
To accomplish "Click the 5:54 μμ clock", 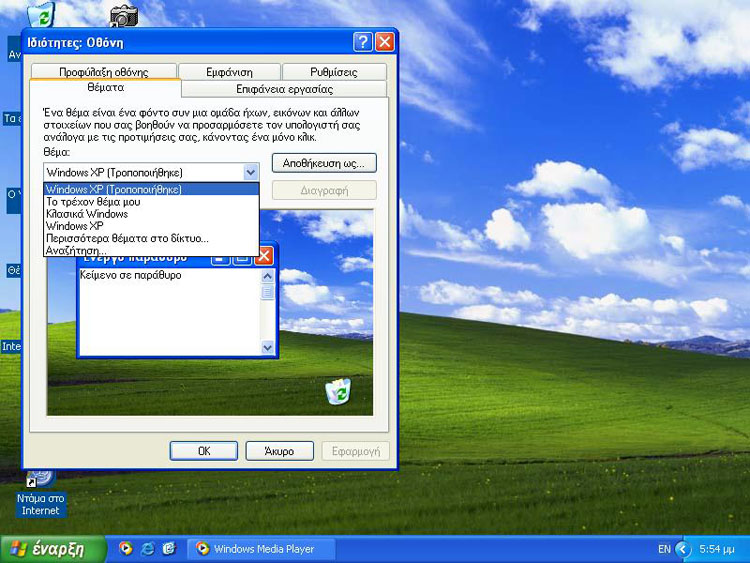I will (717, 549).
